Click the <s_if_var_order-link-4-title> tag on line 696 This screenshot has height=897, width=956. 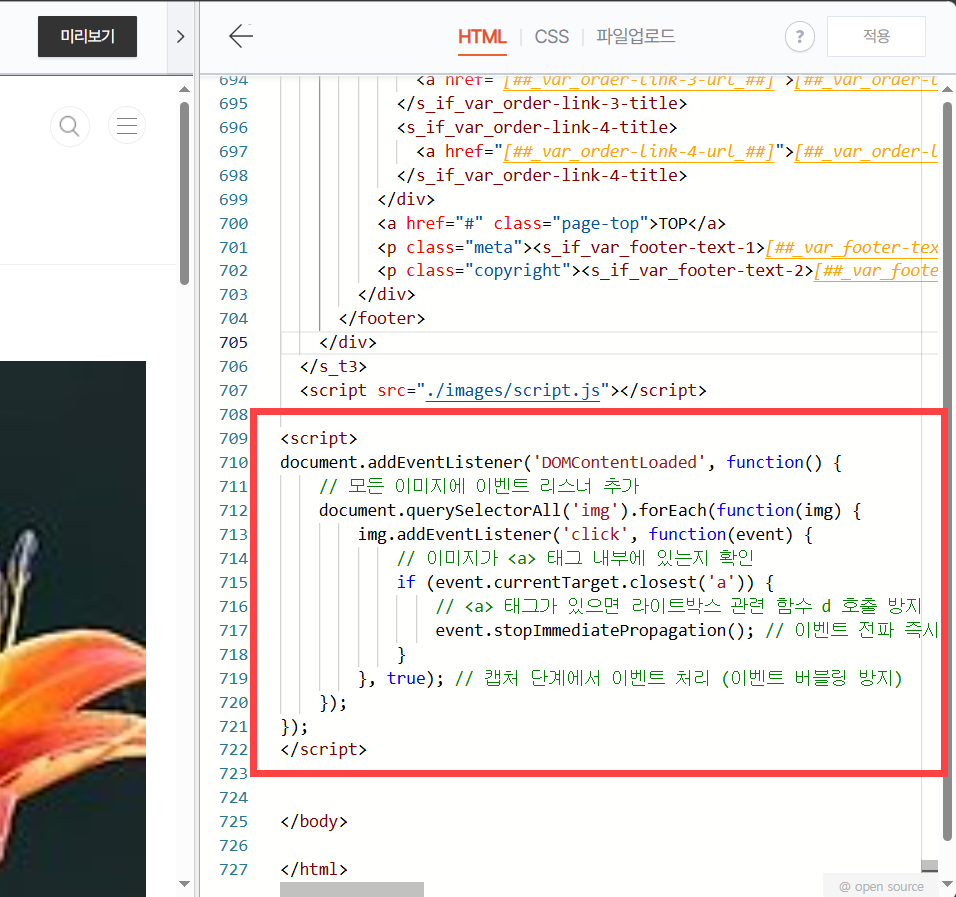pyautogui.click(x=537, y=127)
